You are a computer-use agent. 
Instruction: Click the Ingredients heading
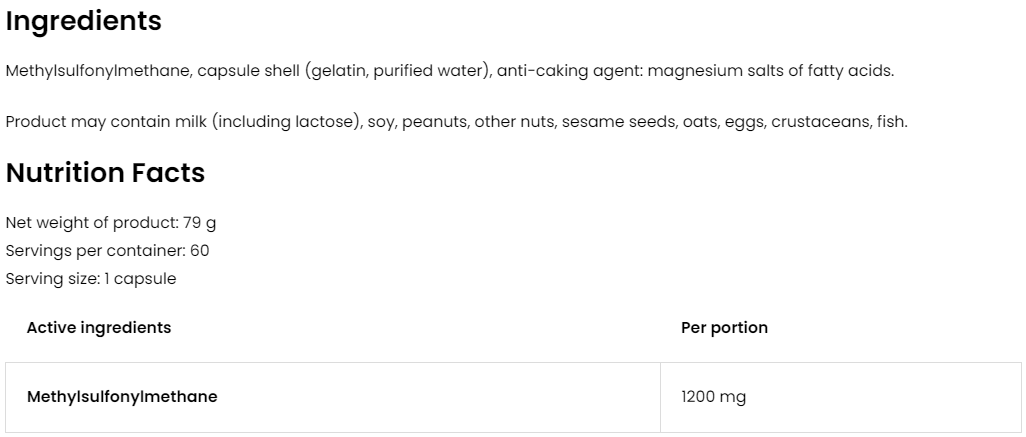point(84,21)
